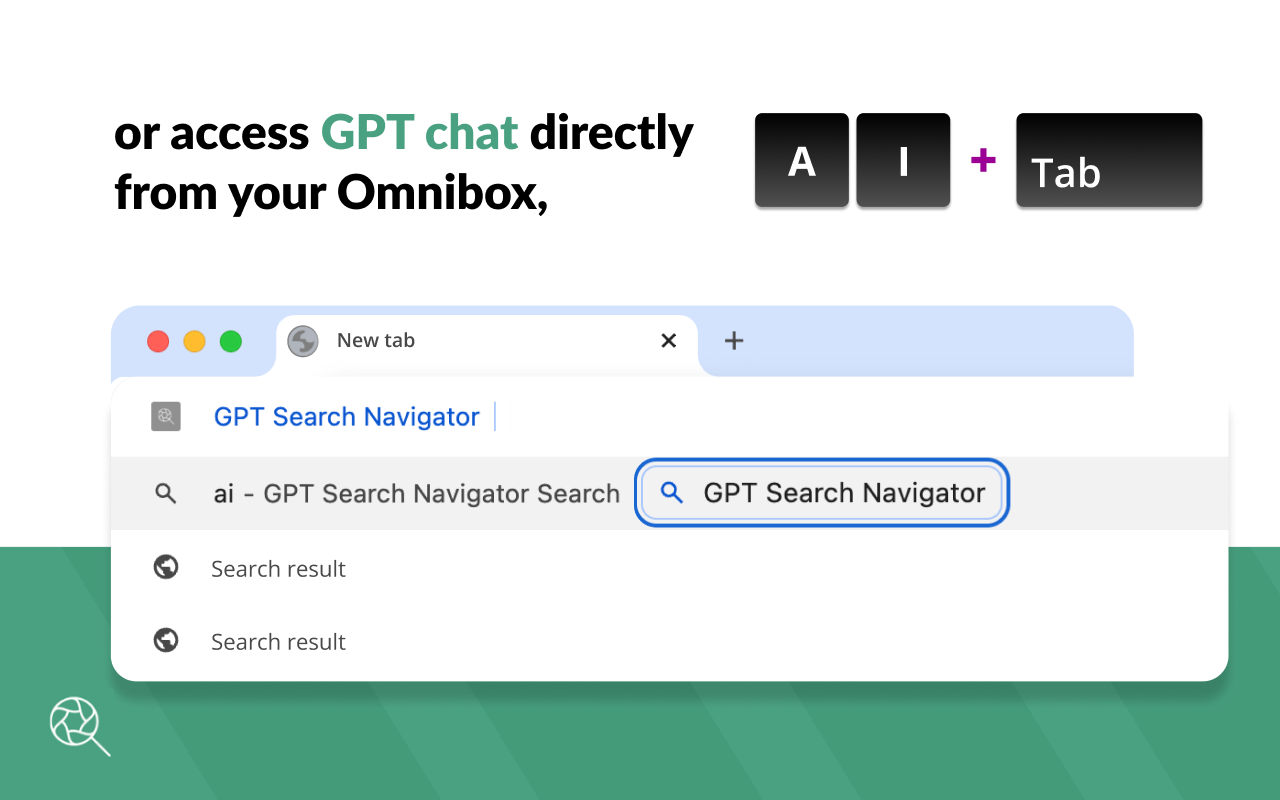Click the ai omnibox search suggestion row
1280x800 pixels.
coord(415,493)
